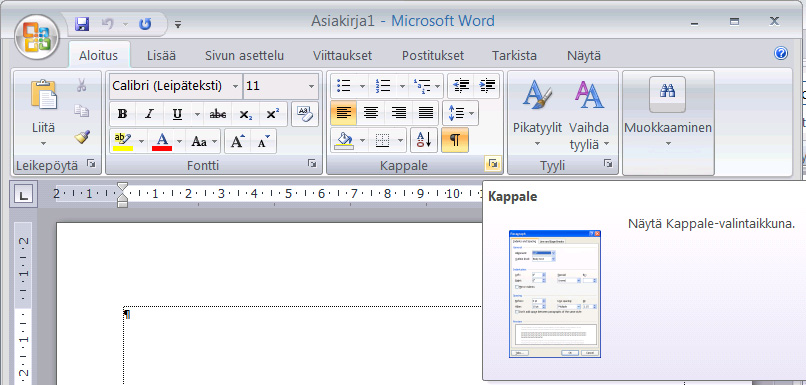Click the Kappale dialog preview thumbnail
Image resolution: width=806 pixels, height=385 pixels.
pyautogui.click(x=555, y=294)
